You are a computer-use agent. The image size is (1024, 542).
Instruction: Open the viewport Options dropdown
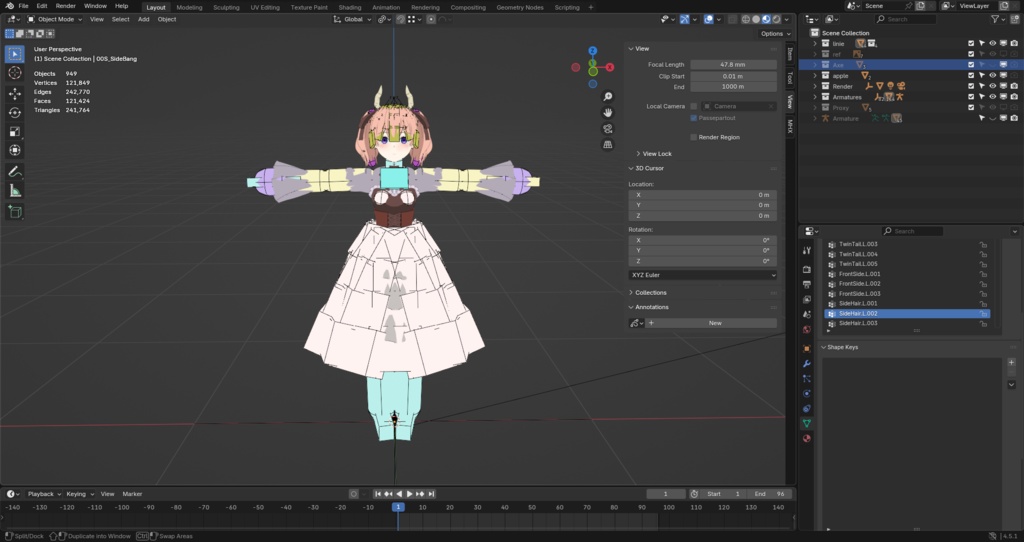click(x=775, y=34)
